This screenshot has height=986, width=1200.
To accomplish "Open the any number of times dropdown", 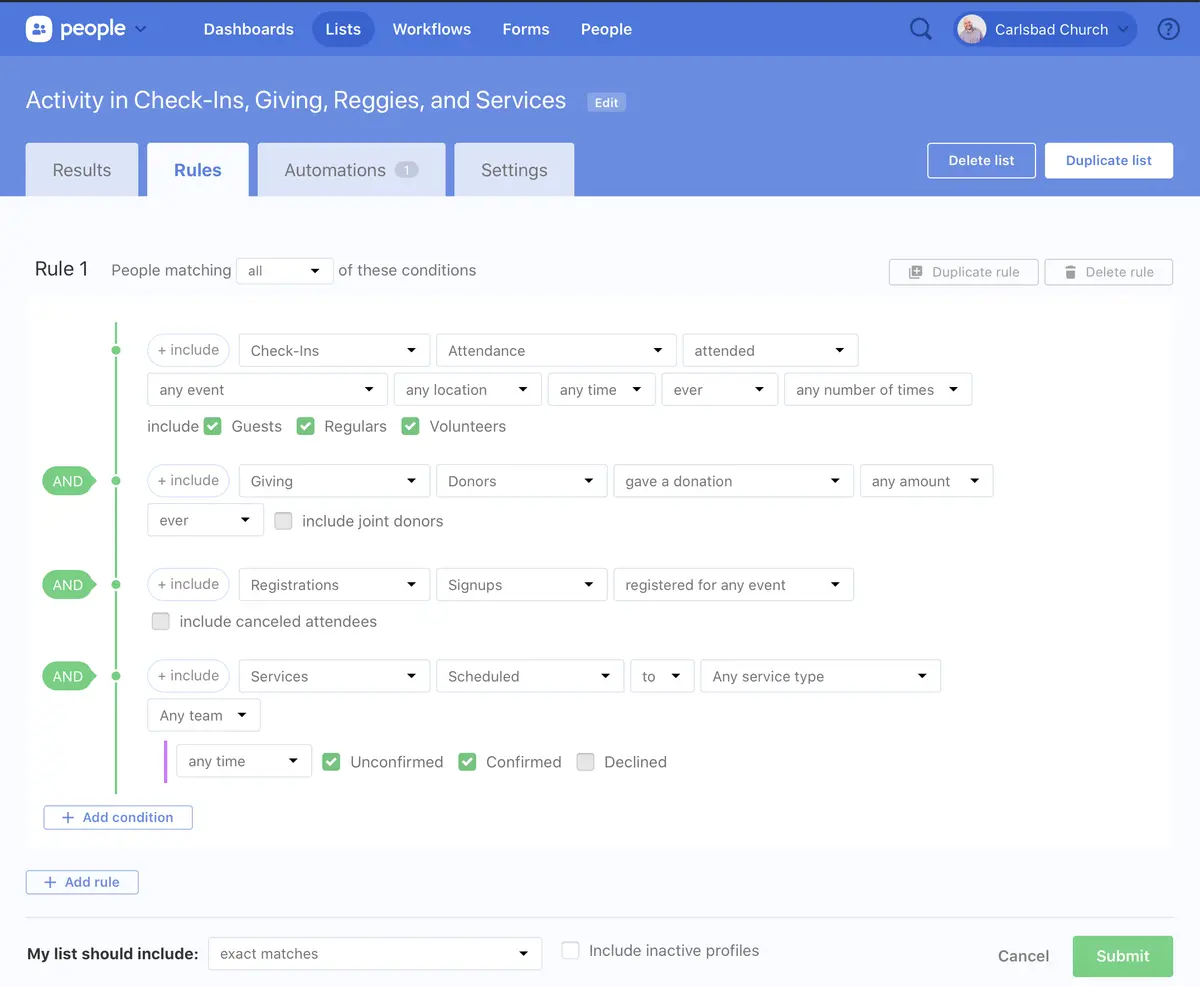I will [x=878, y=390].
